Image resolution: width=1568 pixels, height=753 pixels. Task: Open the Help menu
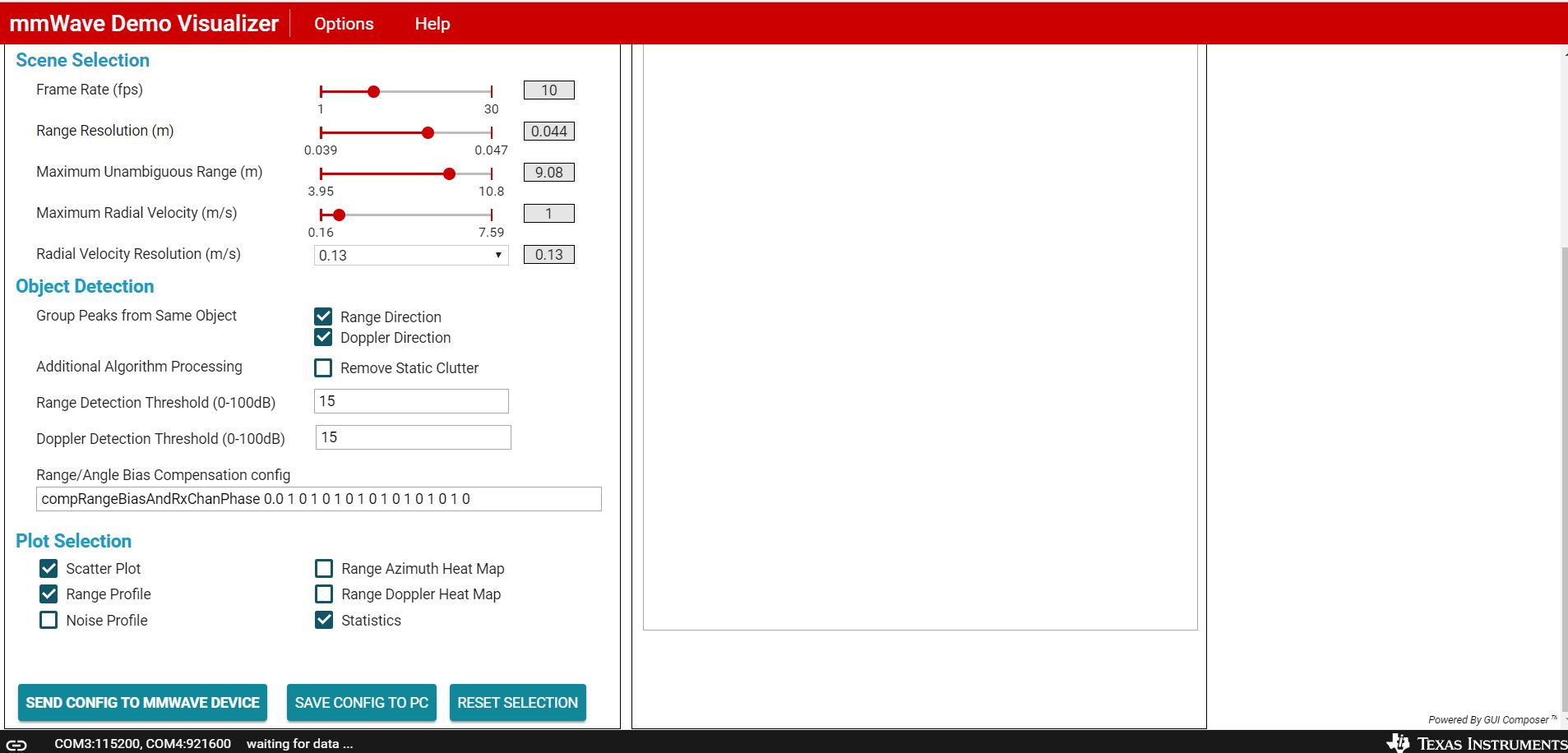click(x=432, y=24)
